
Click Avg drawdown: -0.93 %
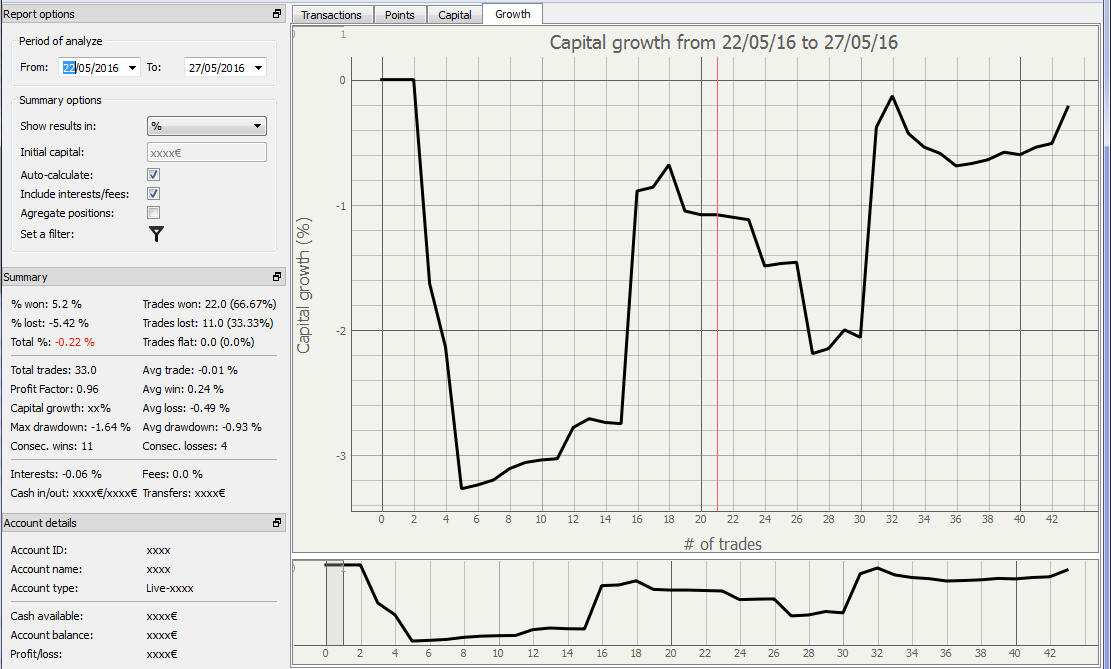point(202,427)
